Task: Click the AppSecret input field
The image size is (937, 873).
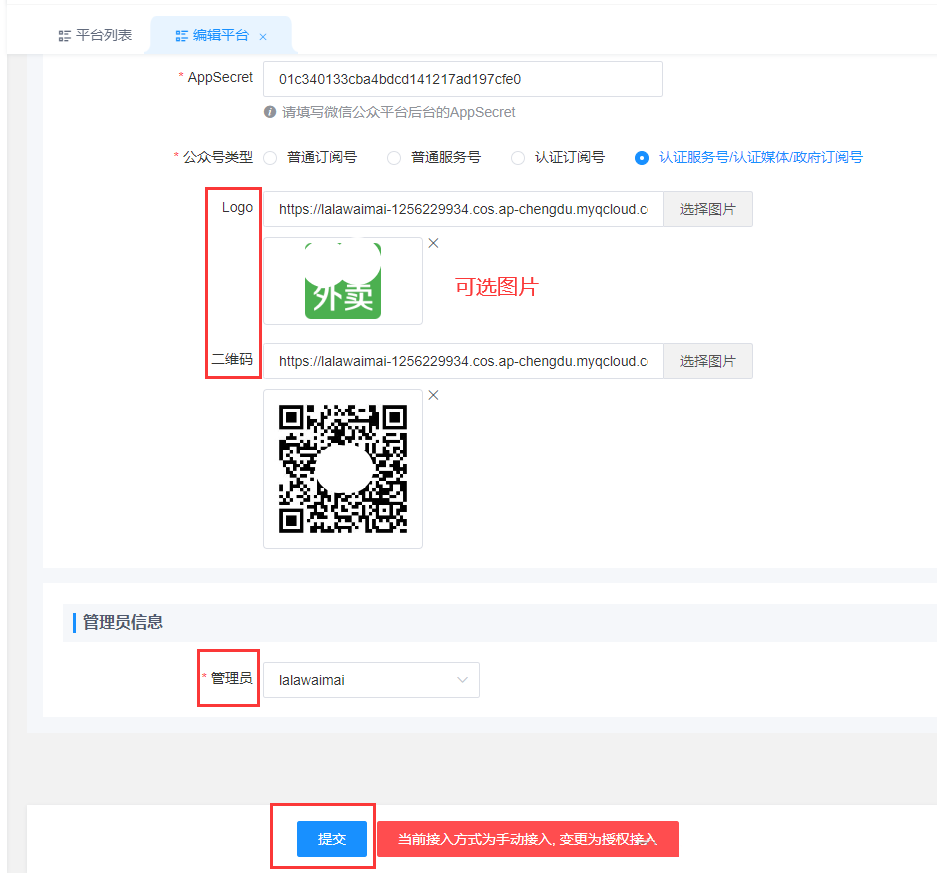Action: [463, 79]
